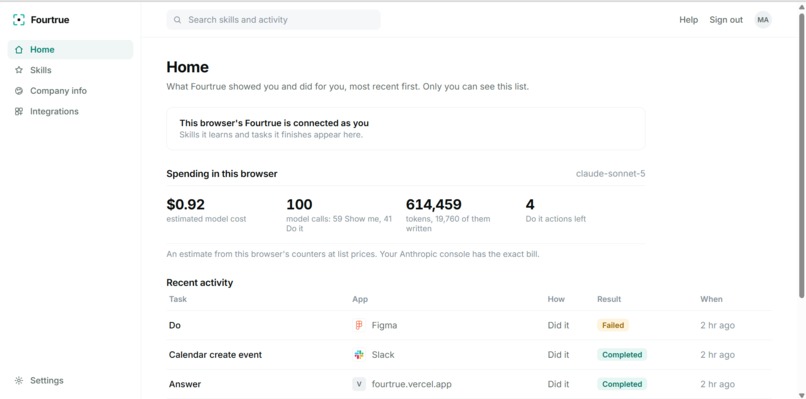Click the 614,459 tokens value

pyautogui.click(x=434, y=205)
